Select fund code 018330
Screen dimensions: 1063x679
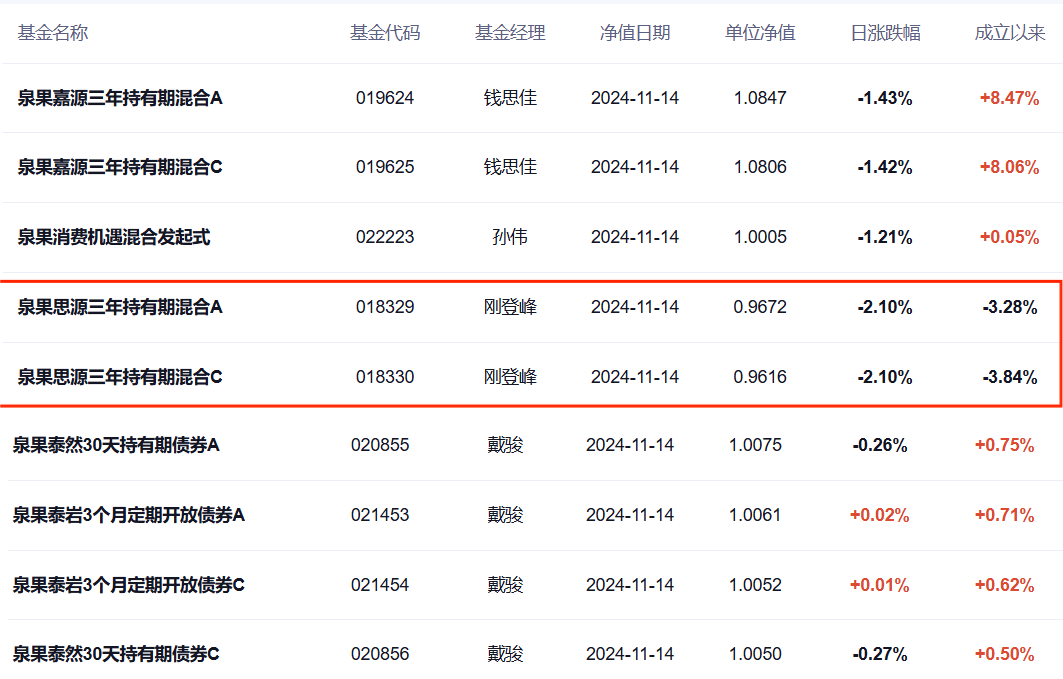click(385, 377)
